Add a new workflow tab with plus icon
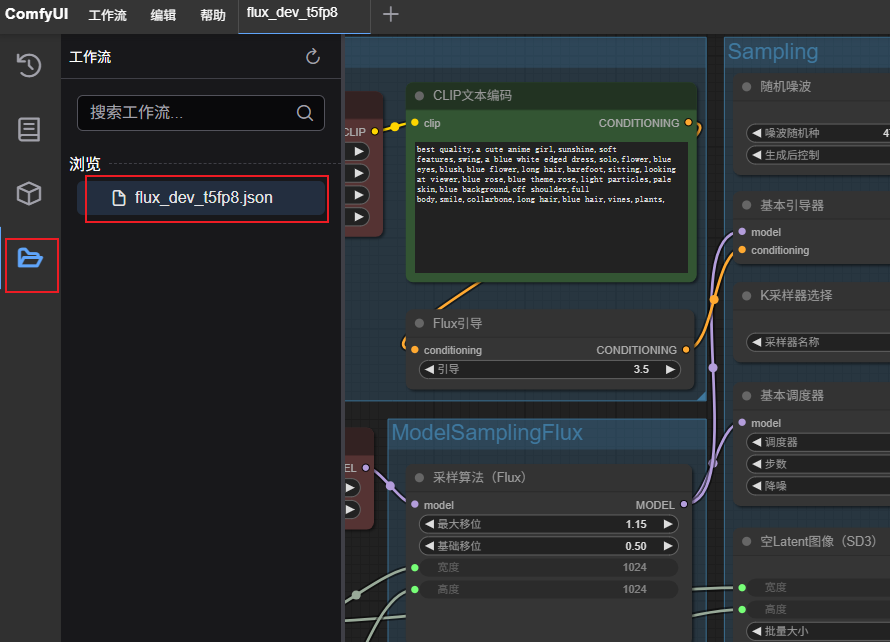Screen dimensions: 890x642 click(391, 14)
